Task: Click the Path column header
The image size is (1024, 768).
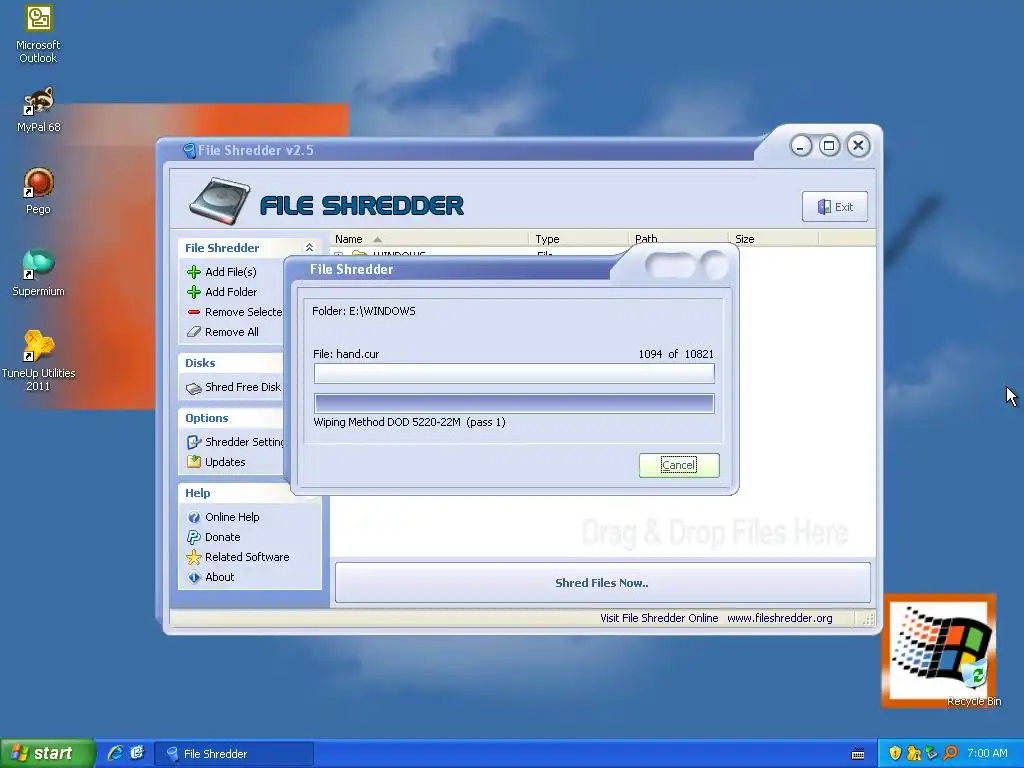Action: (677, 239)
